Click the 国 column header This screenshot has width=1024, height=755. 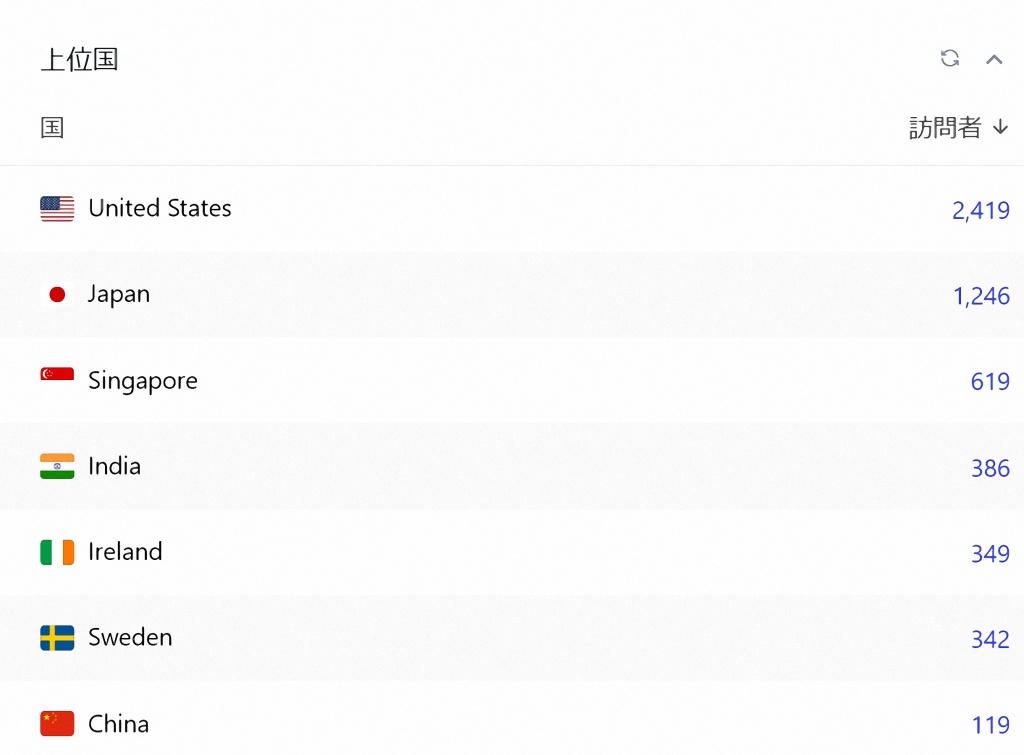pyautogui.click(x=52, y=127)
